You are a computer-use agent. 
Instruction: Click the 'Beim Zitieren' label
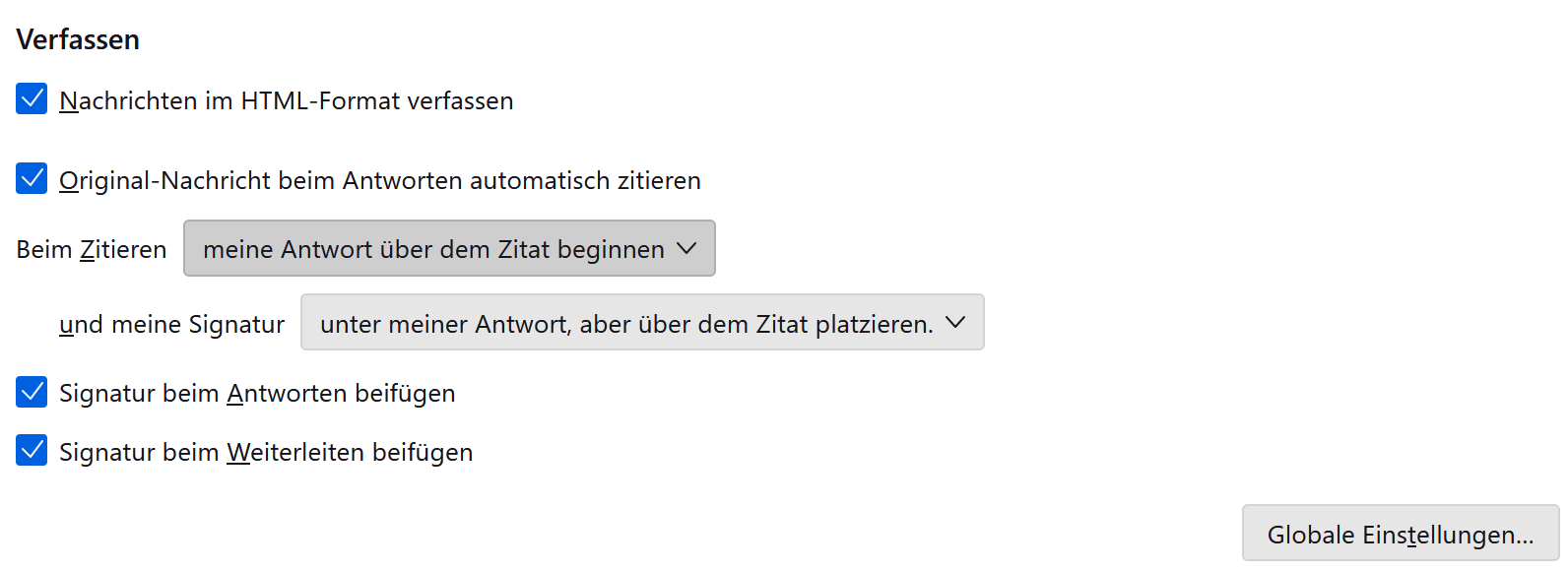click(x=92, y=249)
